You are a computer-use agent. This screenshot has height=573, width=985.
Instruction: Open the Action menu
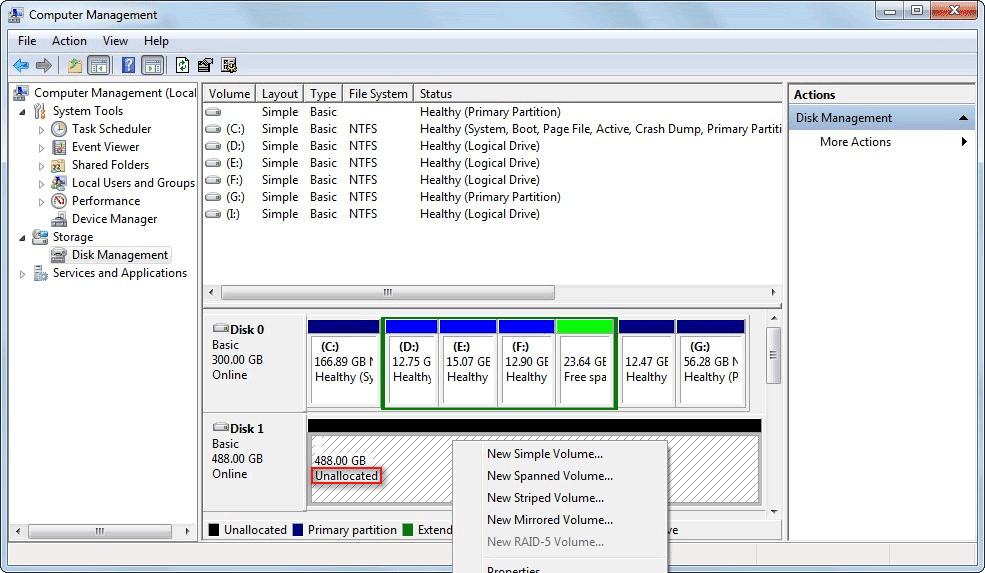coord(69,41)
